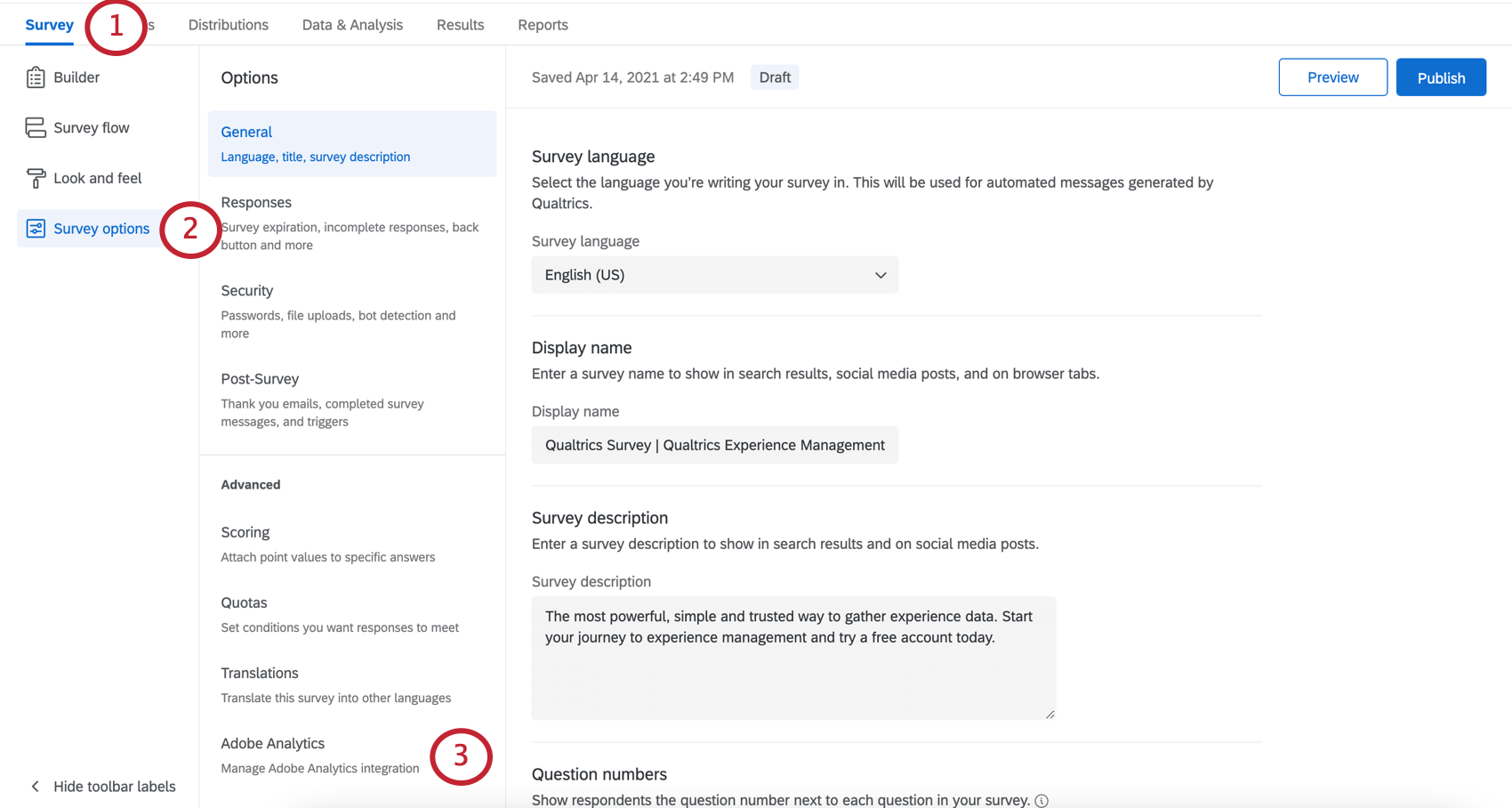
Task: Click the back chevron next to Hide toolbar labels
Action: click(34, 786)
